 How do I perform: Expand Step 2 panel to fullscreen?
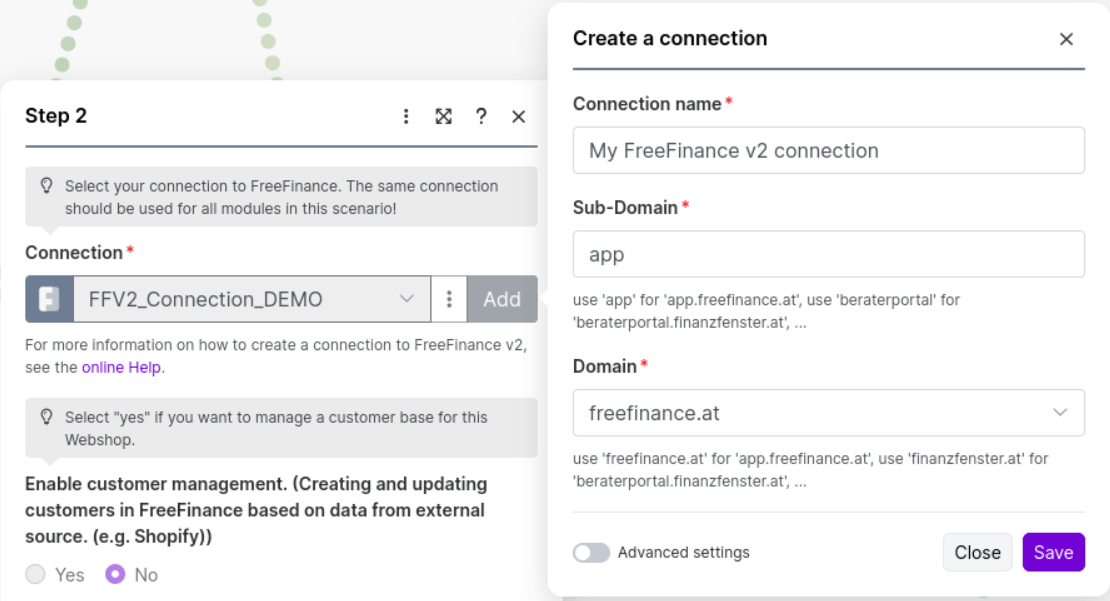[443, 116]
